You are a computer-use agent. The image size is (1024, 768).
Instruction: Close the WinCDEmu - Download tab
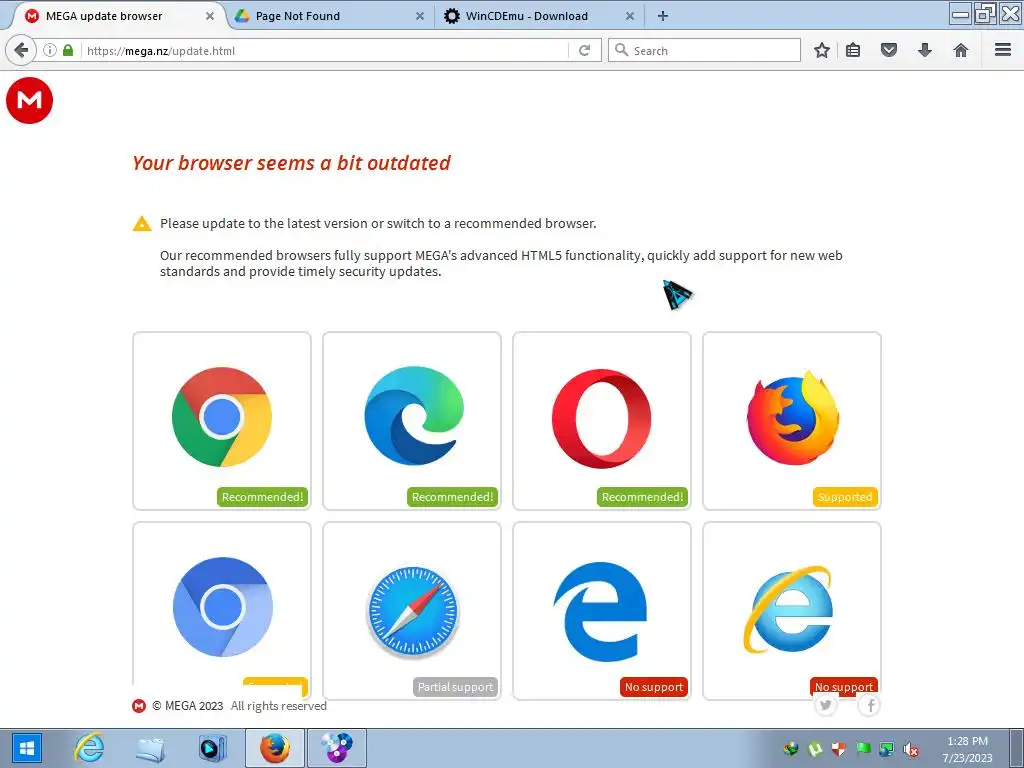(630, 16)
